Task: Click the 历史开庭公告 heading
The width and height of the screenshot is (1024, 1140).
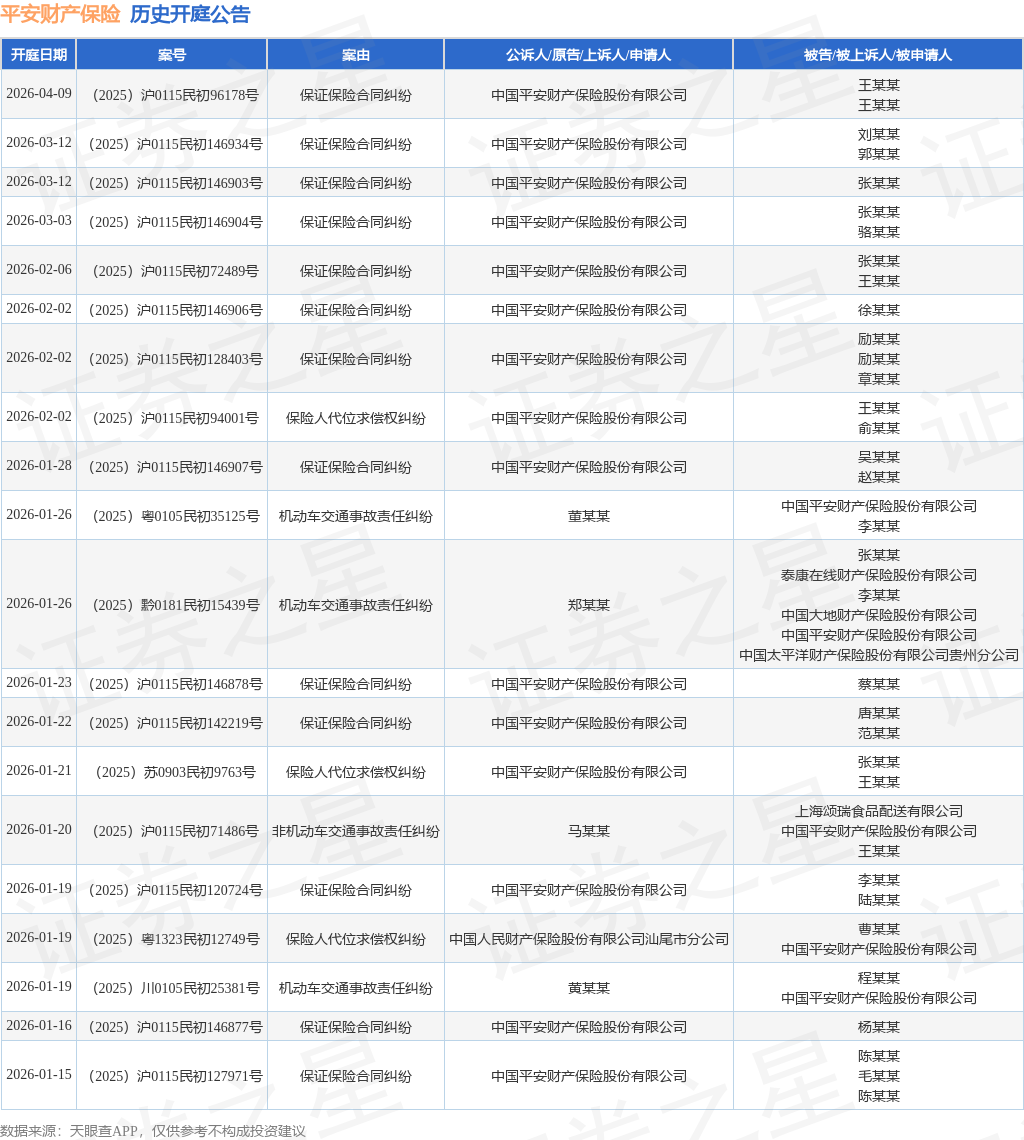Action: [190, 14]
